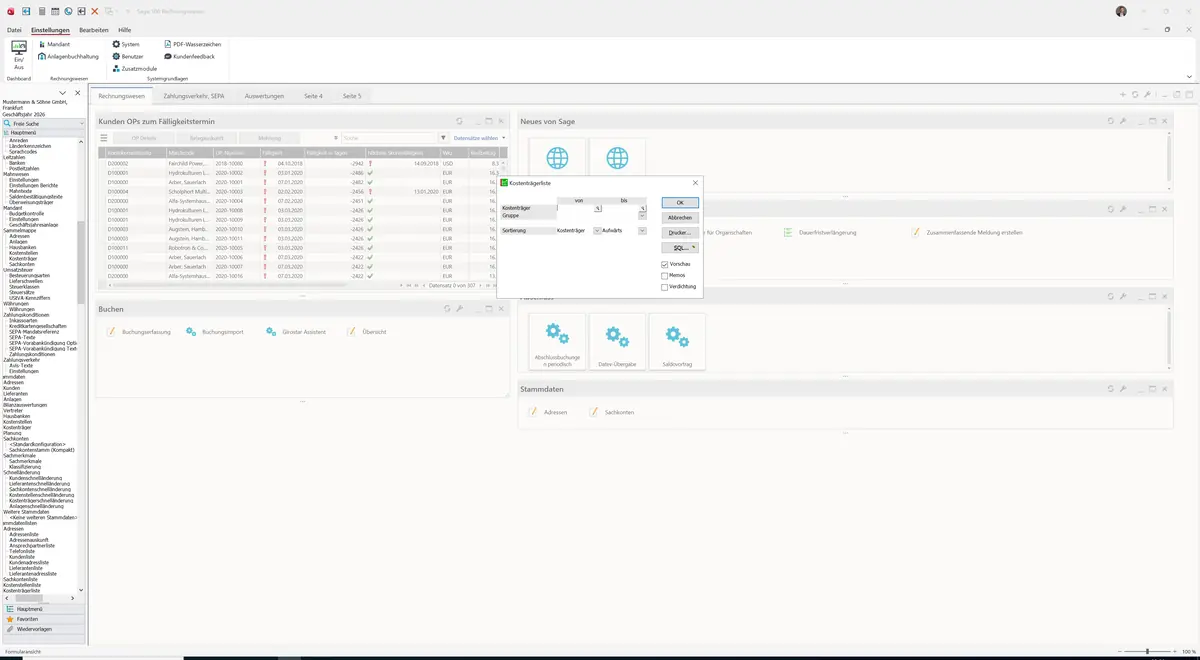Open the Aufwärts sort direction dropdown
Viewport: 1200px width, 660px height.
(x=642, y=230)
